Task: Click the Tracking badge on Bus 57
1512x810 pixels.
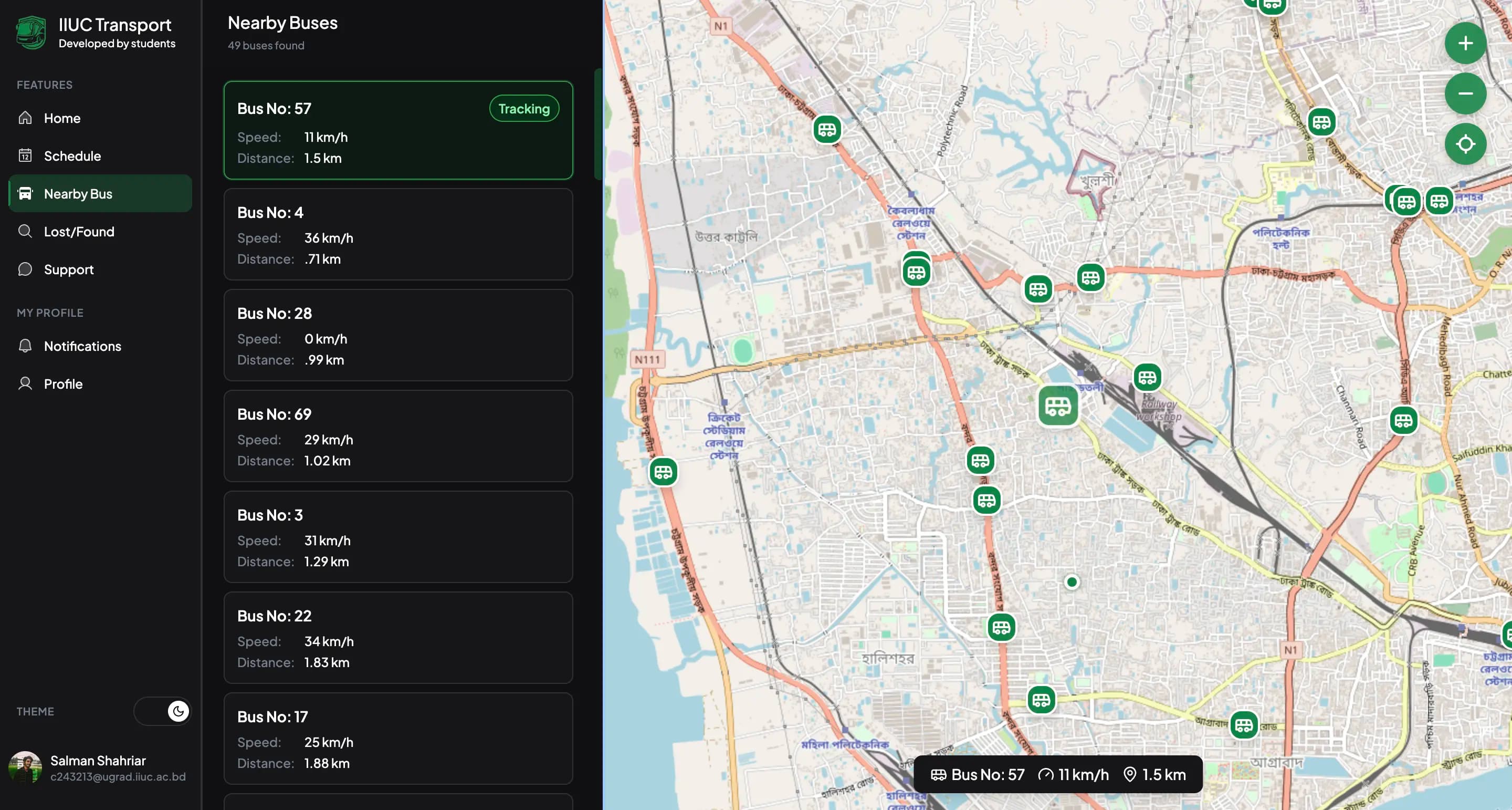Action: (523, 109)
